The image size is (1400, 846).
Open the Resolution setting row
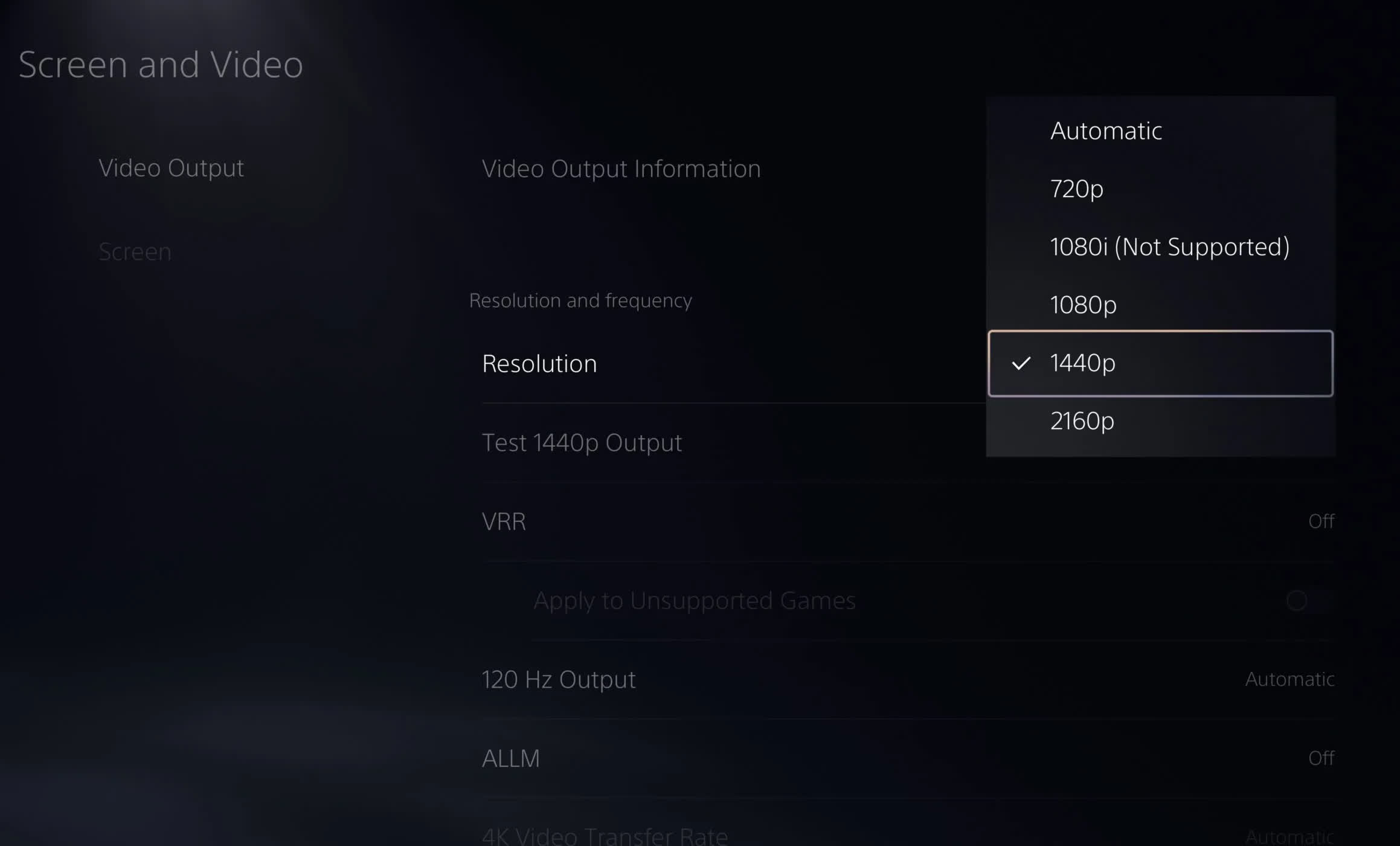[x=734, y=363]
